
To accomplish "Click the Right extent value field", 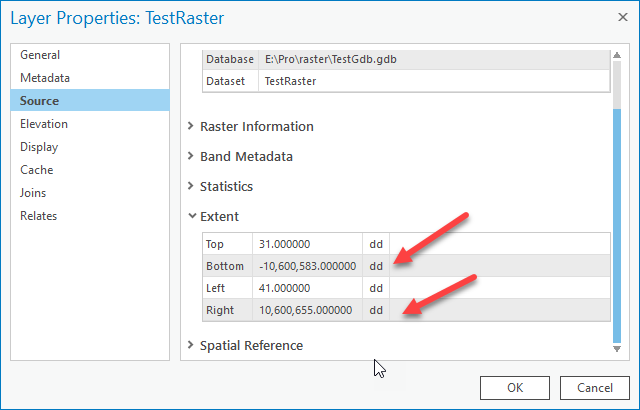I will coord(307,310).
